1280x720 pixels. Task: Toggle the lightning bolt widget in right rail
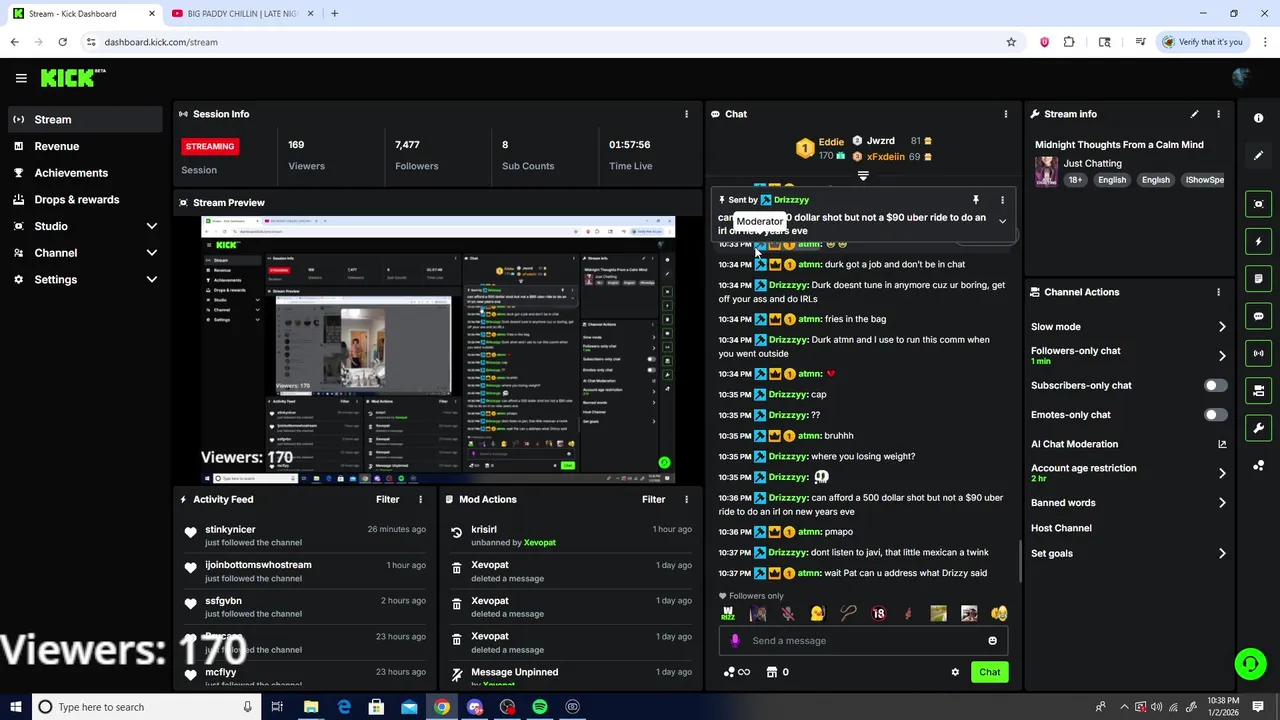point(1258,241)
